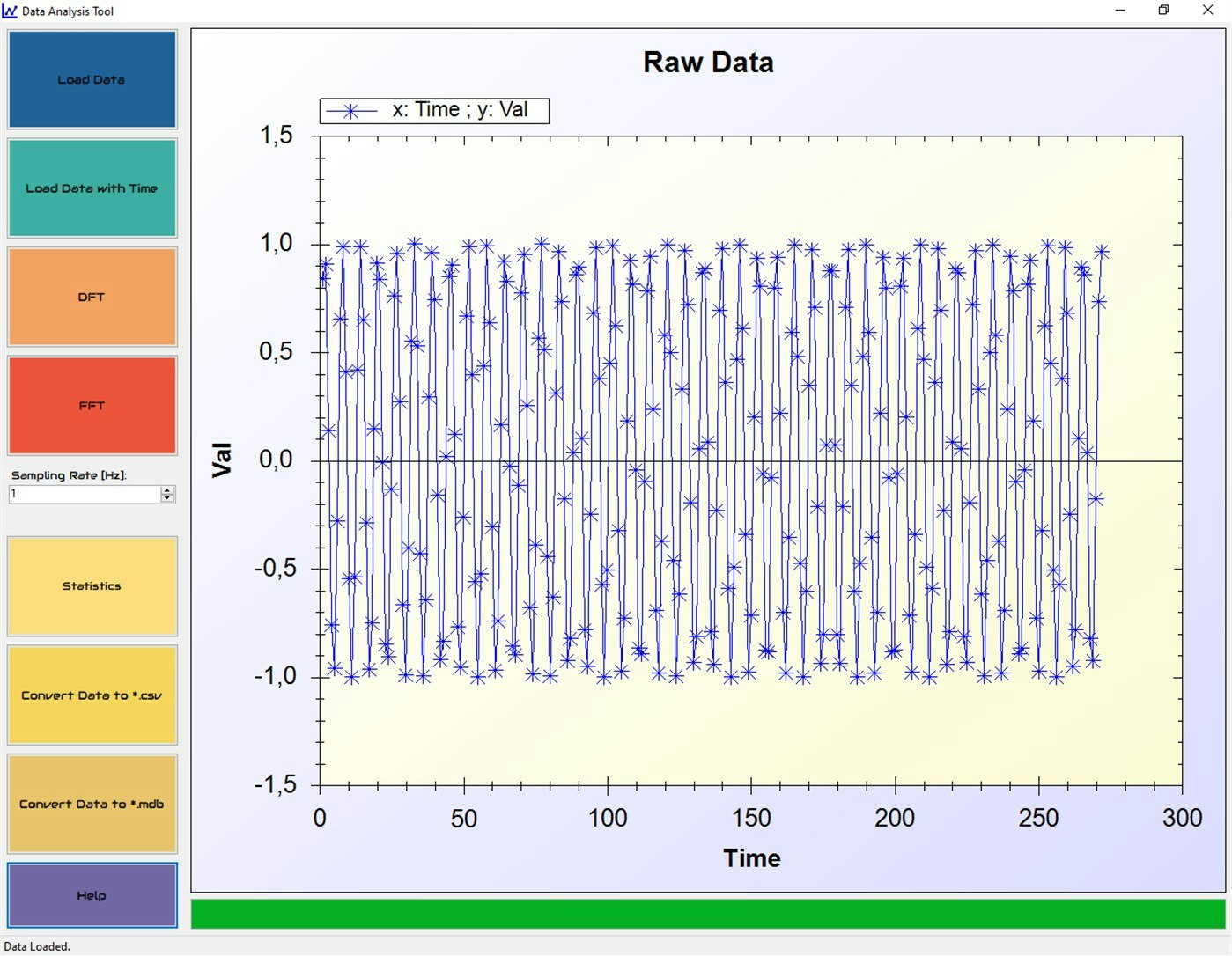Decrement the sampling rate value
The width and height of the screenshot is (1232, 956).
(166, 498)
